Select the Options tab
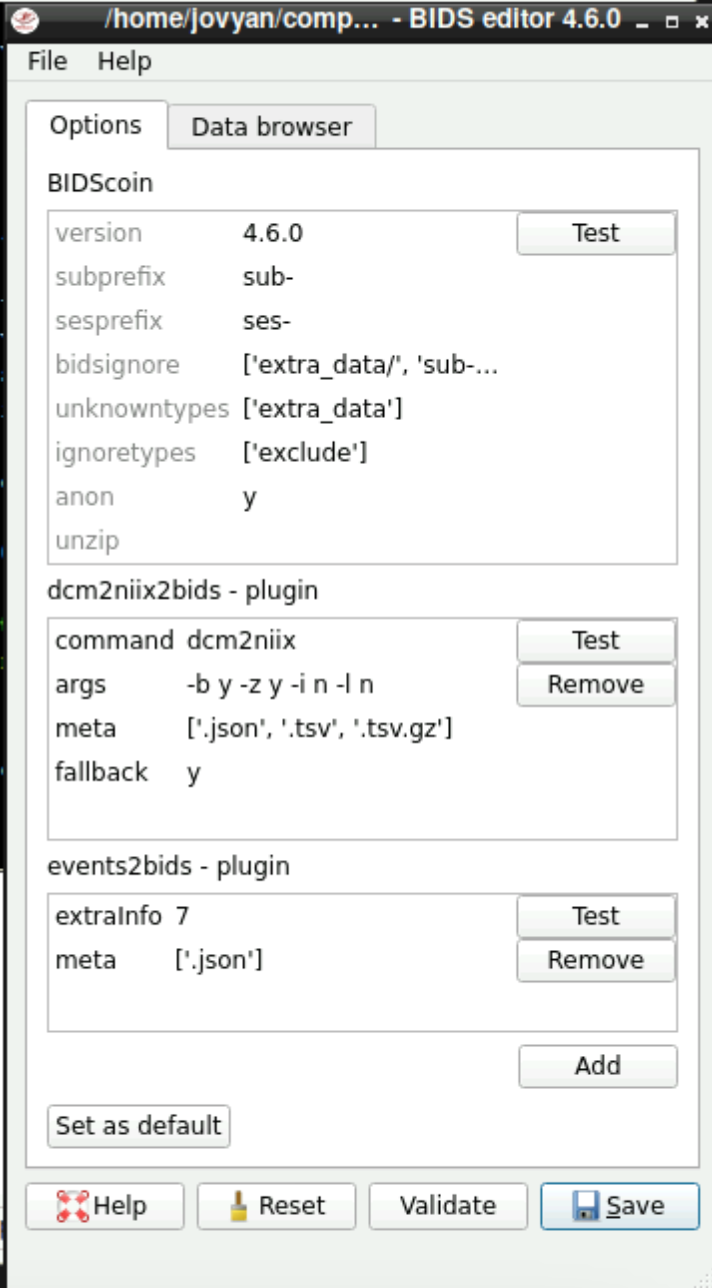Screen dimensions: 712x1288 [96, 125]
